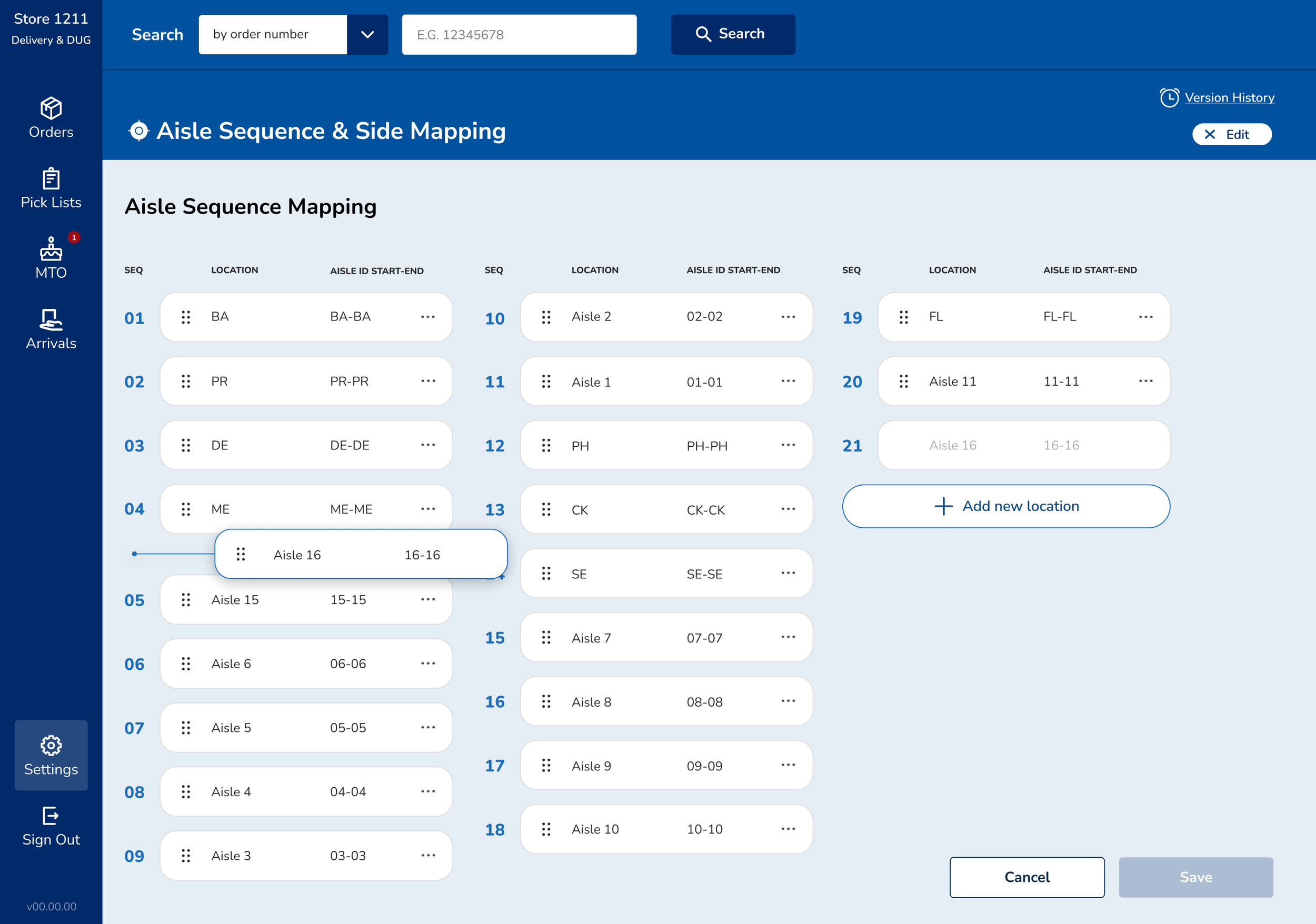Click Add new location button
The image size is (1316, 924).
coord(1005,506)
